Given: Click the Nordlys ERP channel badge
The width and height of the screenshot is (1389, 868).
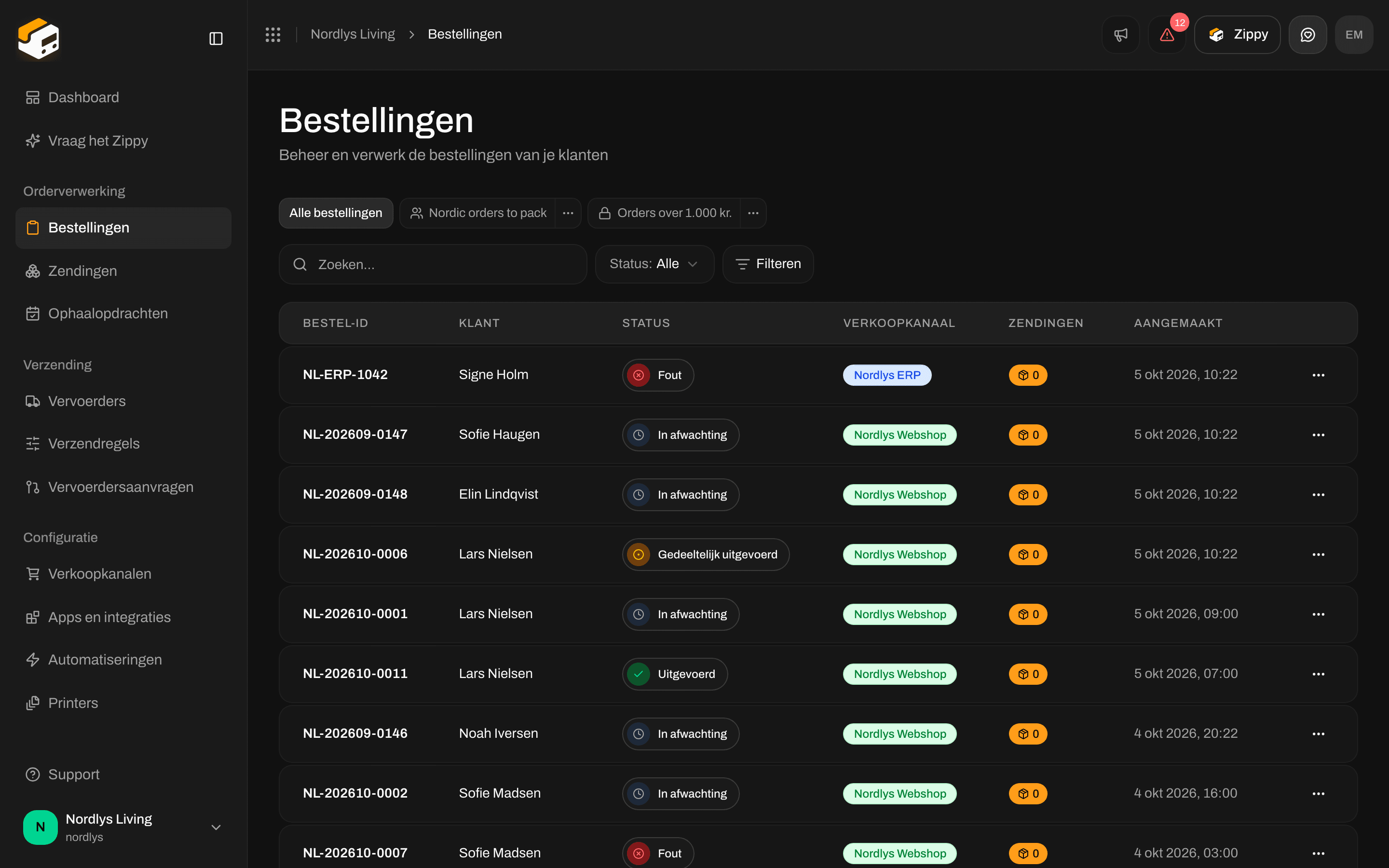Looking at the screenshot, I should 887,375.
